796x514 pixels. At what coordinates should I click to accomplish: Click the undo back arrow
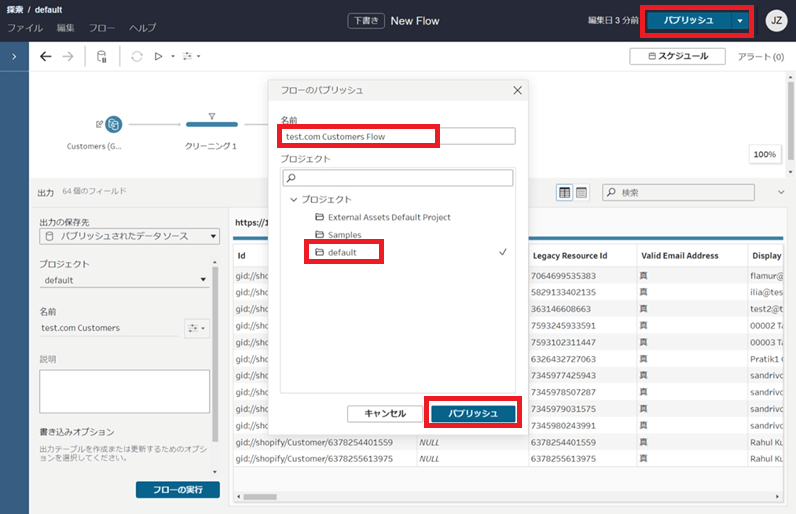(46, 56)
